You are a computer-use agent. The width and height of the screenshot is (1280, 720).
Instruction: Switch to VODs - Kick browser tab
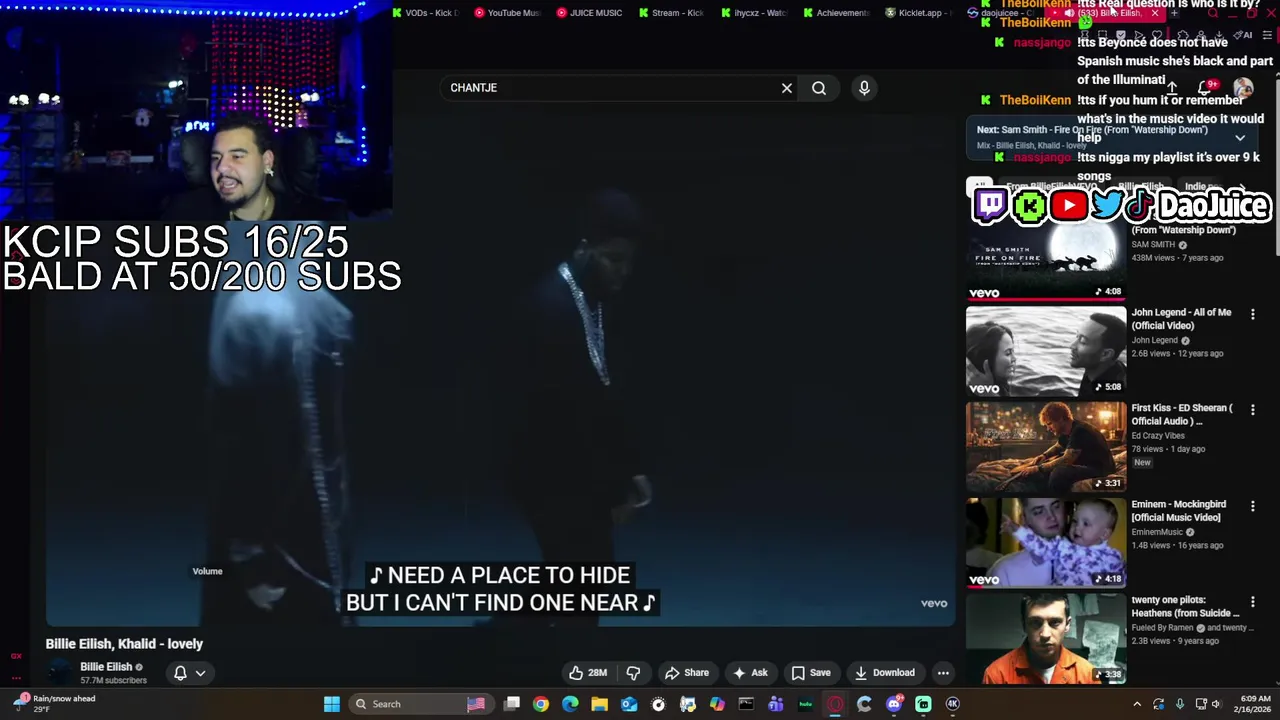[x=425, y=13]
